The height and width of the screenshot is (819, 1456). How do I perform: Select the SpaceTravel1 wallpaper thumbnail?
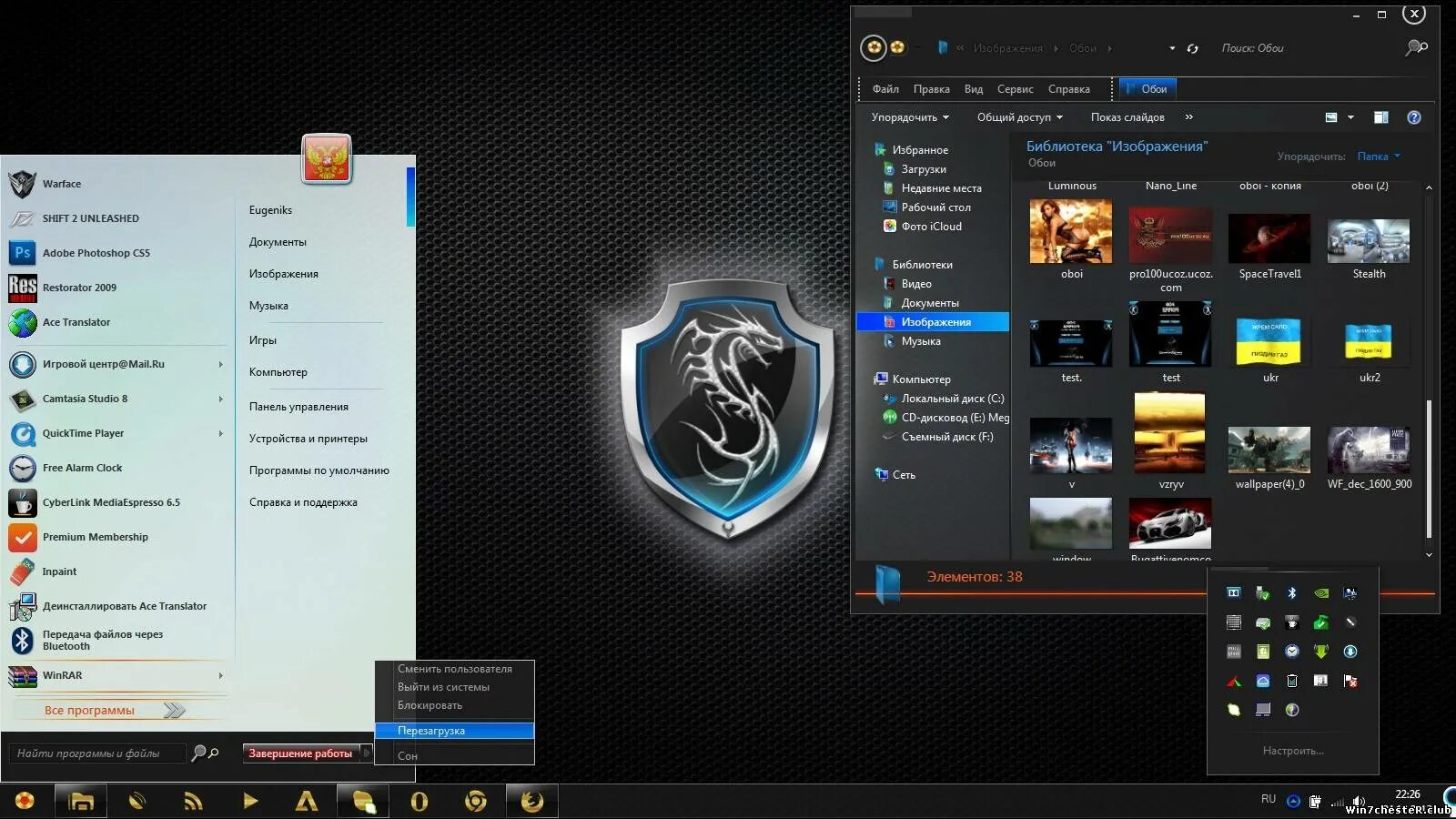pyautogui.click(x=1269, y=240)
